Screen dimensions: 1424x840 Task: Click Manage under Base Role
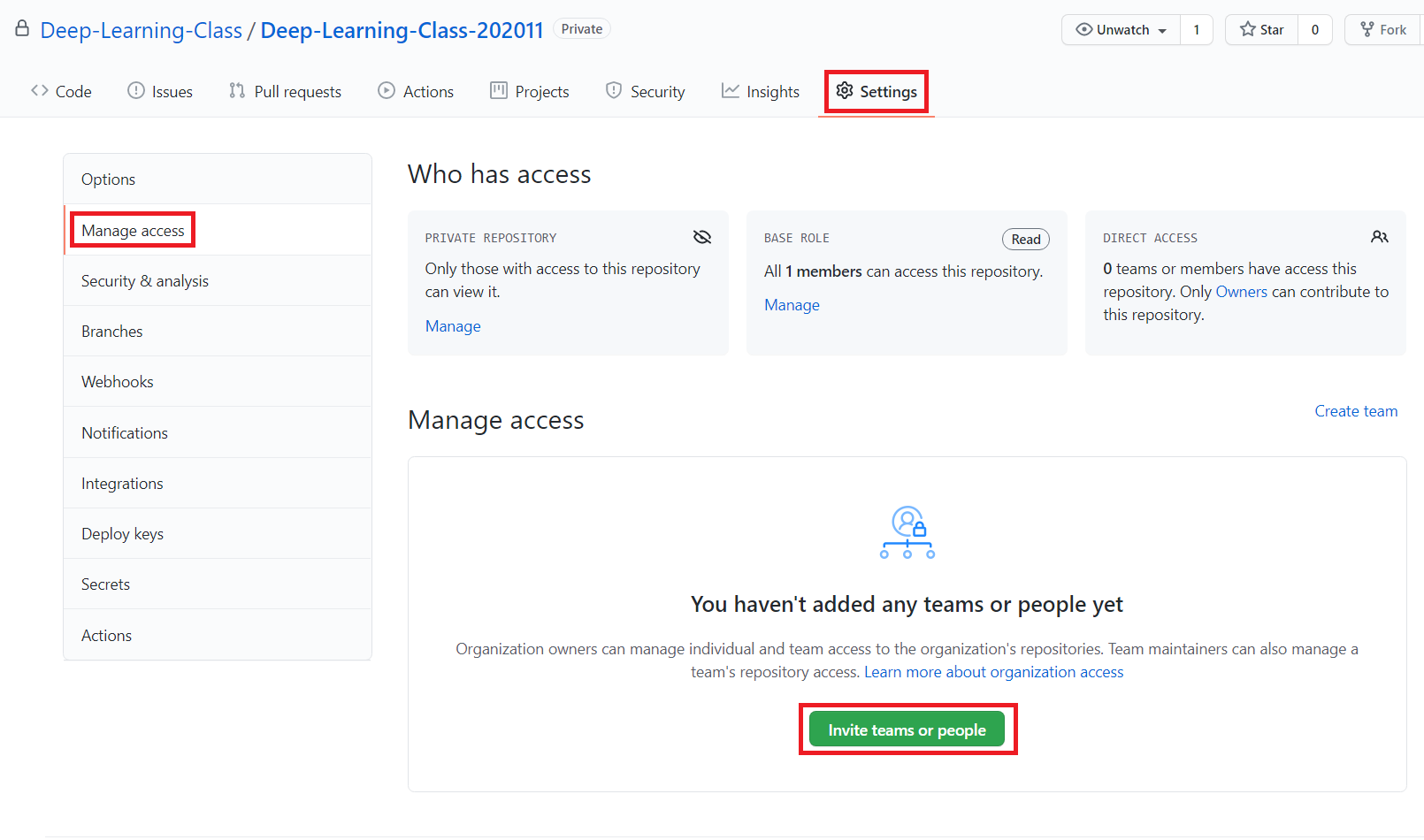[x=792, y=305]
